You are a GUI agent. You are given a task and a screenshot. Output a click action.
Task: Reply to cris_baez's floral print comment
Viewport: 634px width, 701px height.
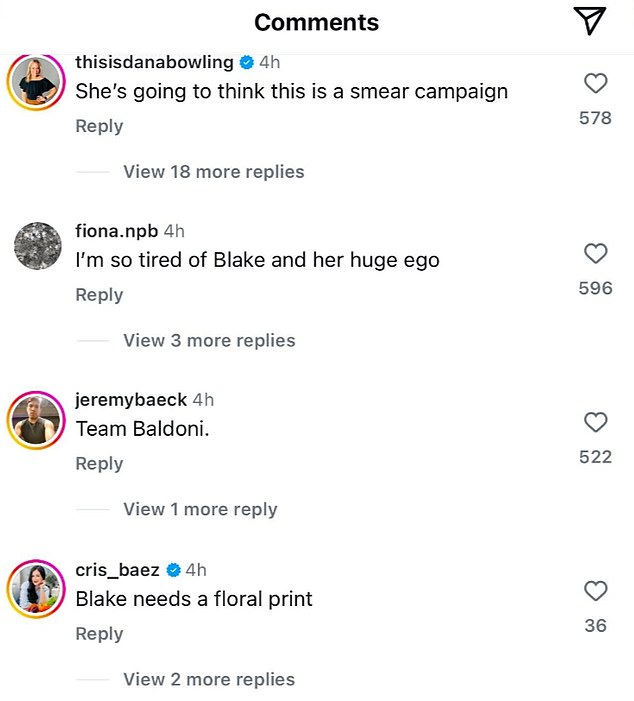click(x=99, y=634)
